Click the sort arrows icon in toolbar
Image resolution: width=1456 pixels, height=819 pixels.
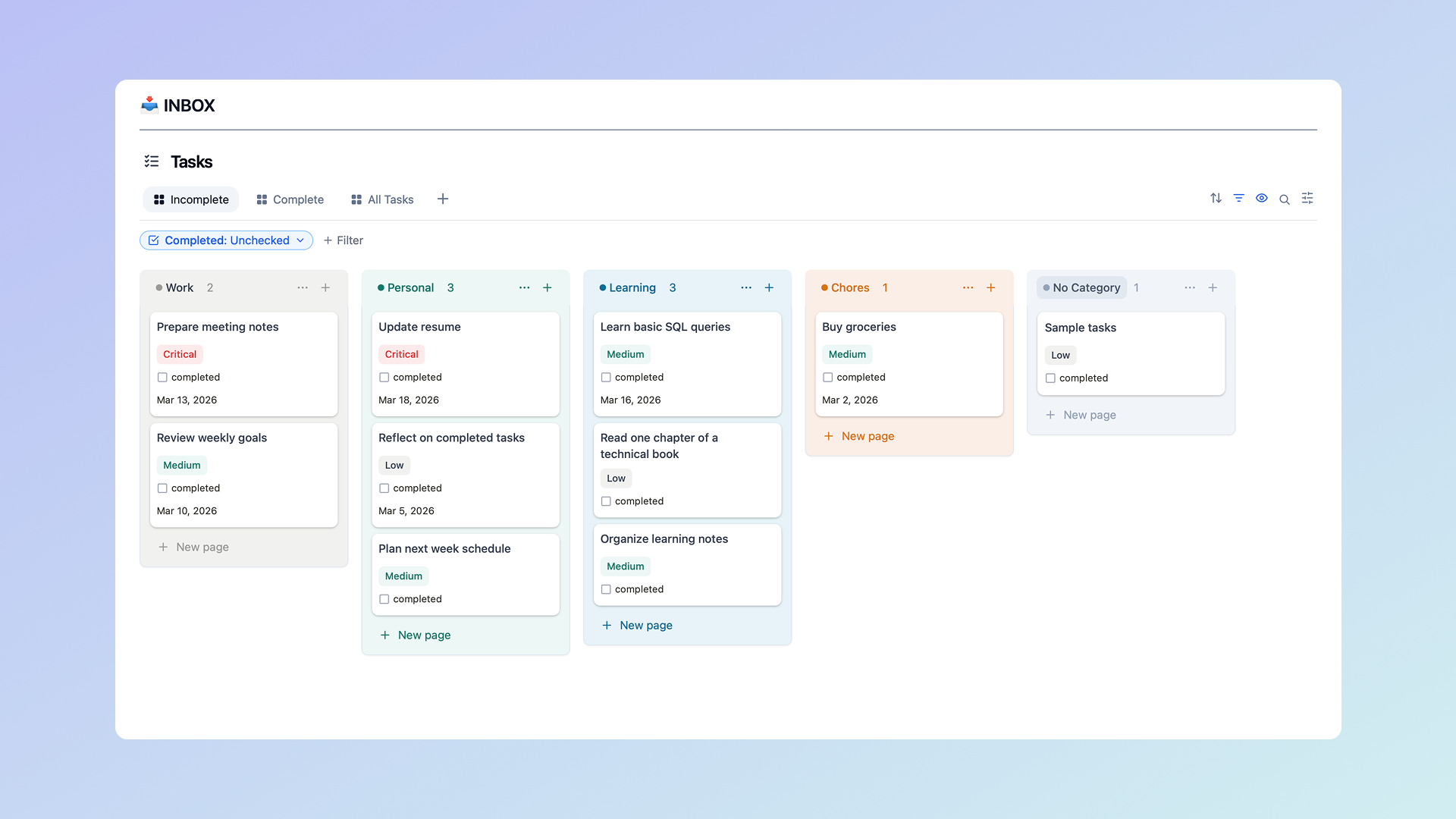(1216, 198)
